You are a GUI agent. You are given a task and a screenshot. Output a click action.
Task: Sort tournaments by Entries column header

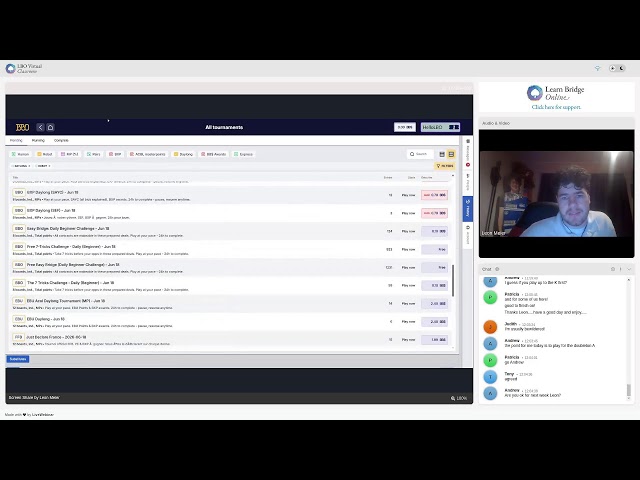point(388,178)
